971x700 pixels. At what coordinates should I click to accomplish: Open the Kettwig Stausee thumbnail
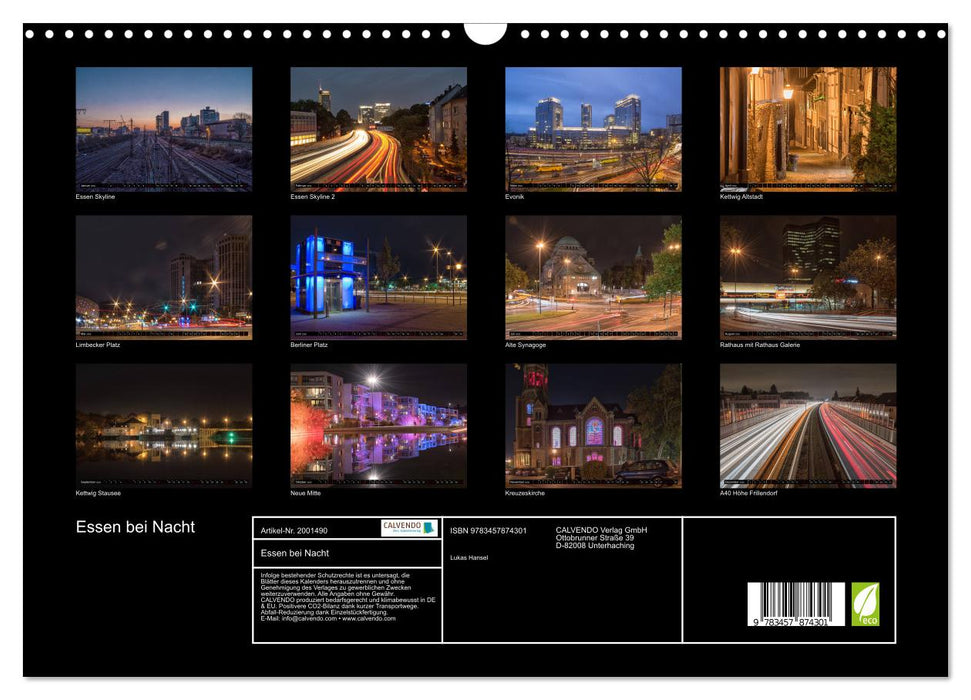pos(164,425)
